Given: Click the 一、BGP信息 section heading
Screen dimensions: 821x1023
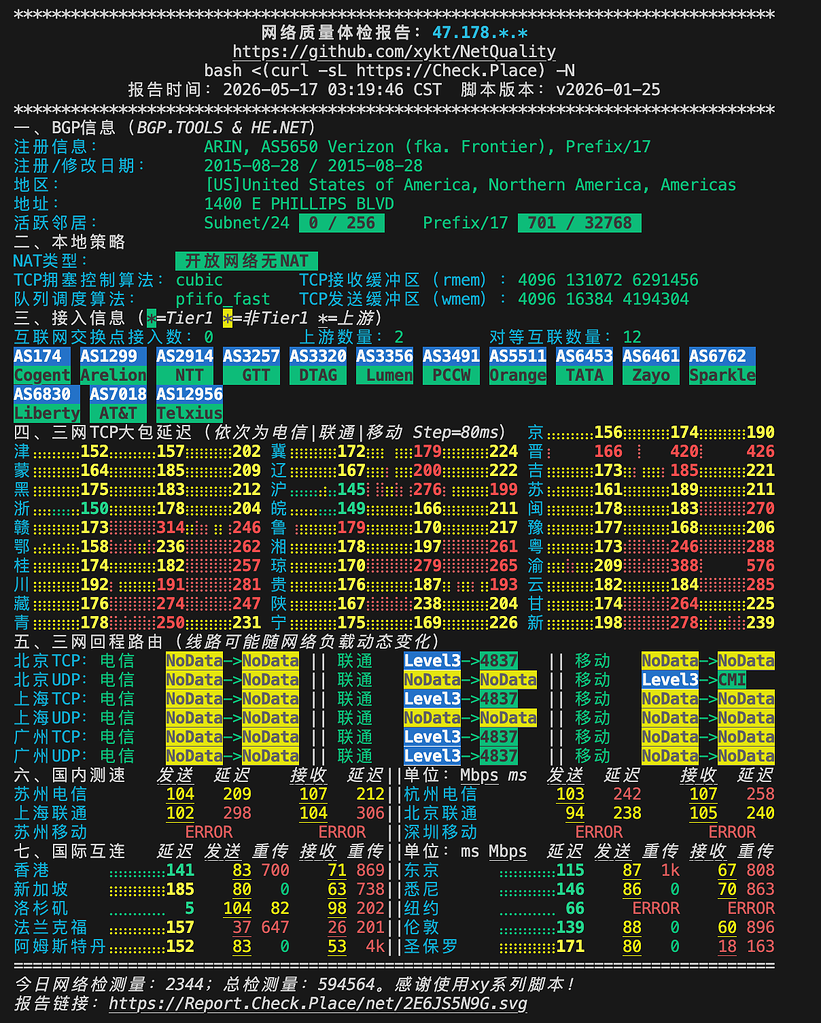Looking at the screenshot, I should [x=164, y=128].
